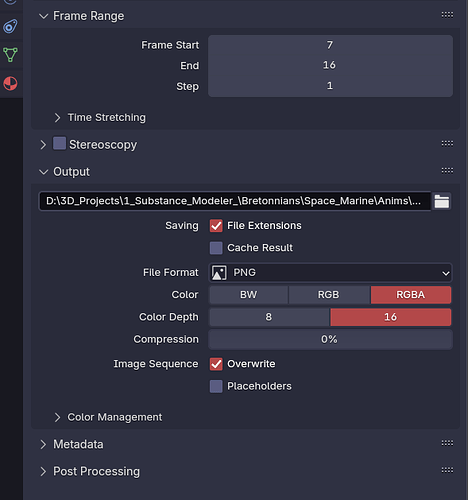
Task: Grab the Stereoscopy panel drag handle
Action: [447, 144]
